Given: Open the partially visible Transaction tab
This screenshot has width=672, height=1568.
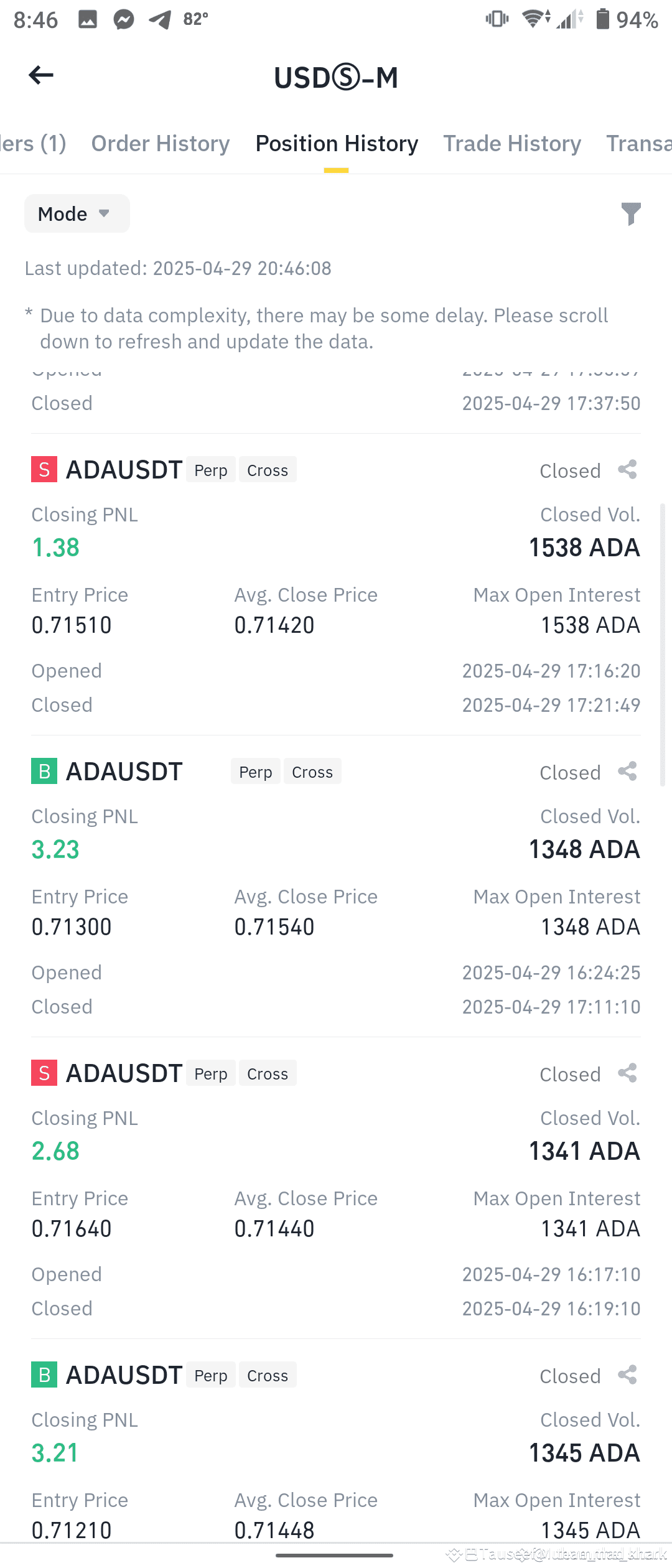Looking at the screenshot, I should coord(639,144).
